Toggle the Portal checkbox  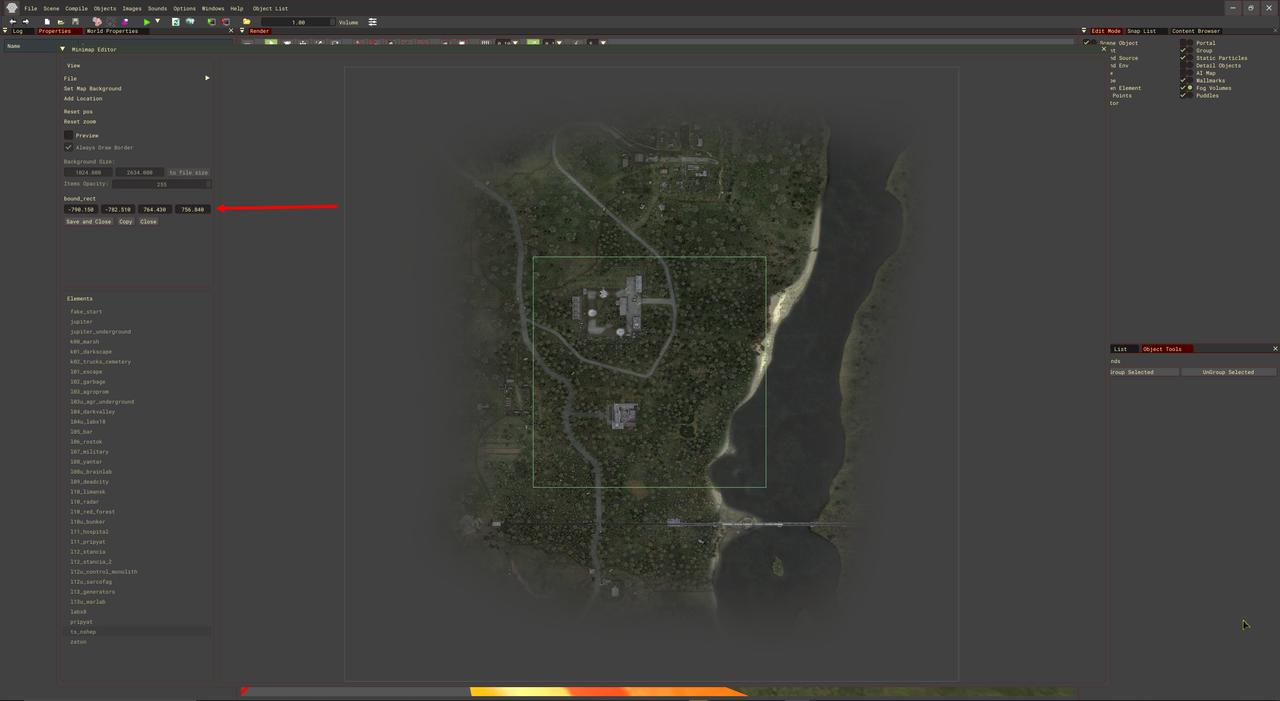pyautogui.click(x=1185, y=43)
